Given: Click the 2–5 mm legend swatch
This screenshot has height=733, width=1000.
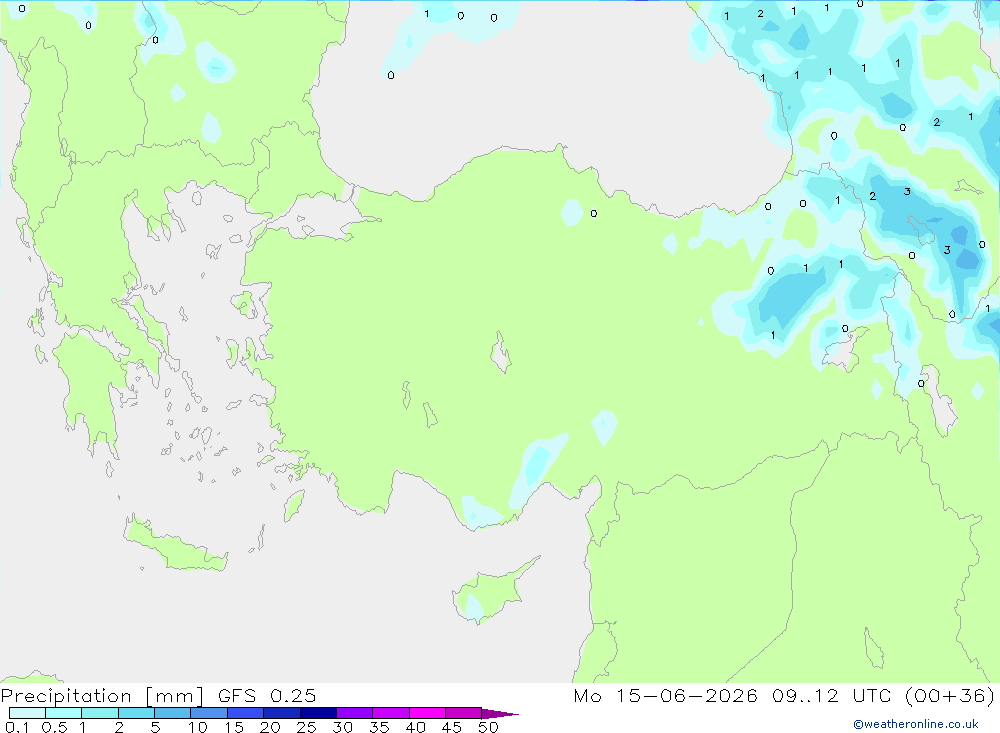Looking at the screenshot, I should [136, 713].
